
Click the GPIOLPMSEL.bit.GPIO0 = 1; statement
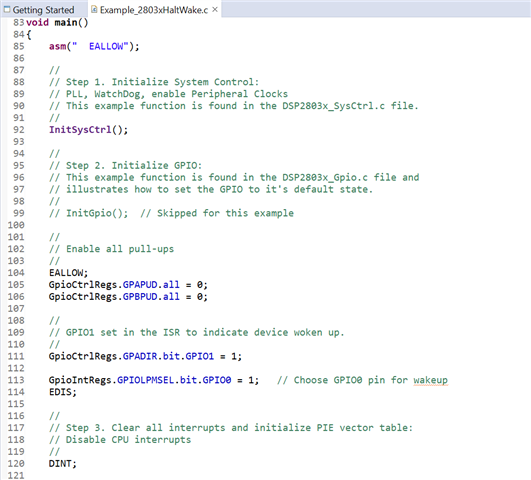click(153, 380)
